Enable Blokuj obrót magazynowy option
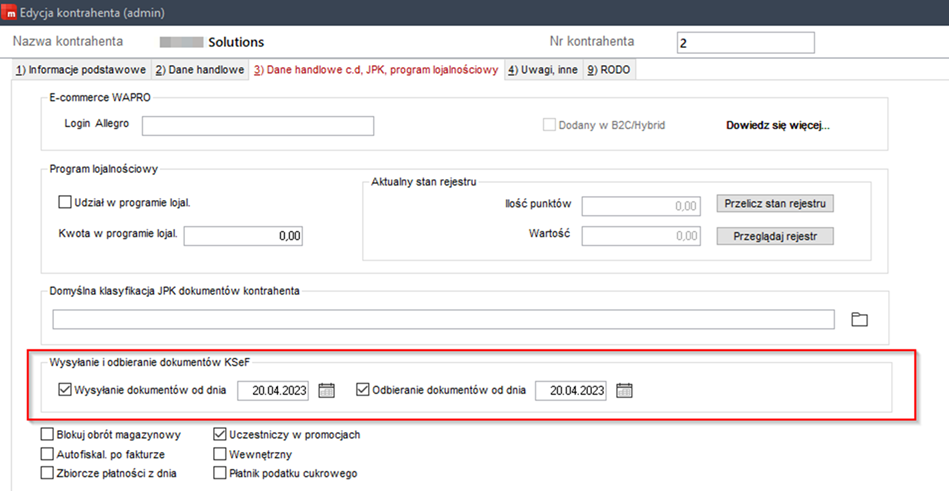Screen dimensions: 949x491 (x=48, y=435)
